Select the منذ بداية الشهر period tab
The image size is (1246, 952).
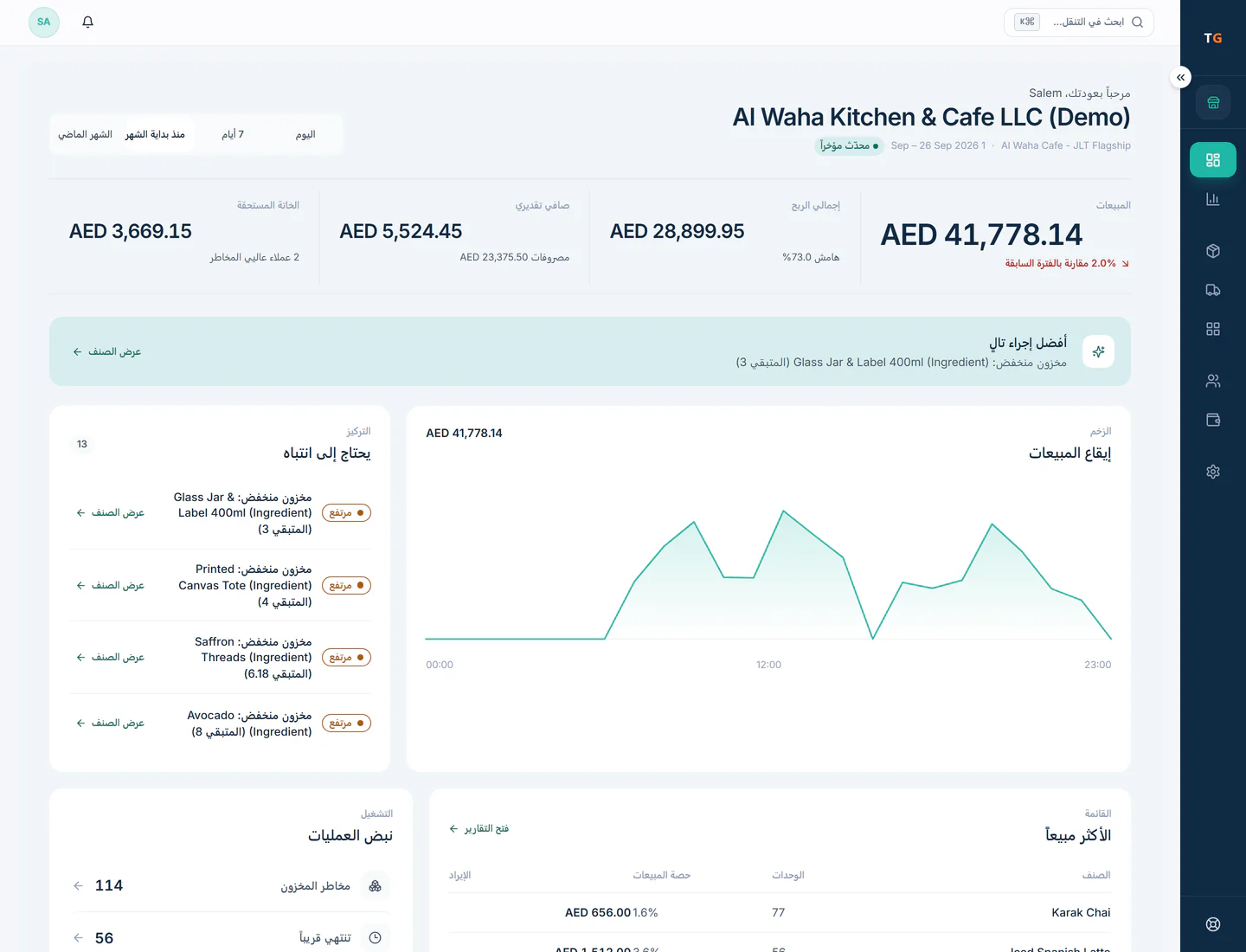[x=155, y=134]
